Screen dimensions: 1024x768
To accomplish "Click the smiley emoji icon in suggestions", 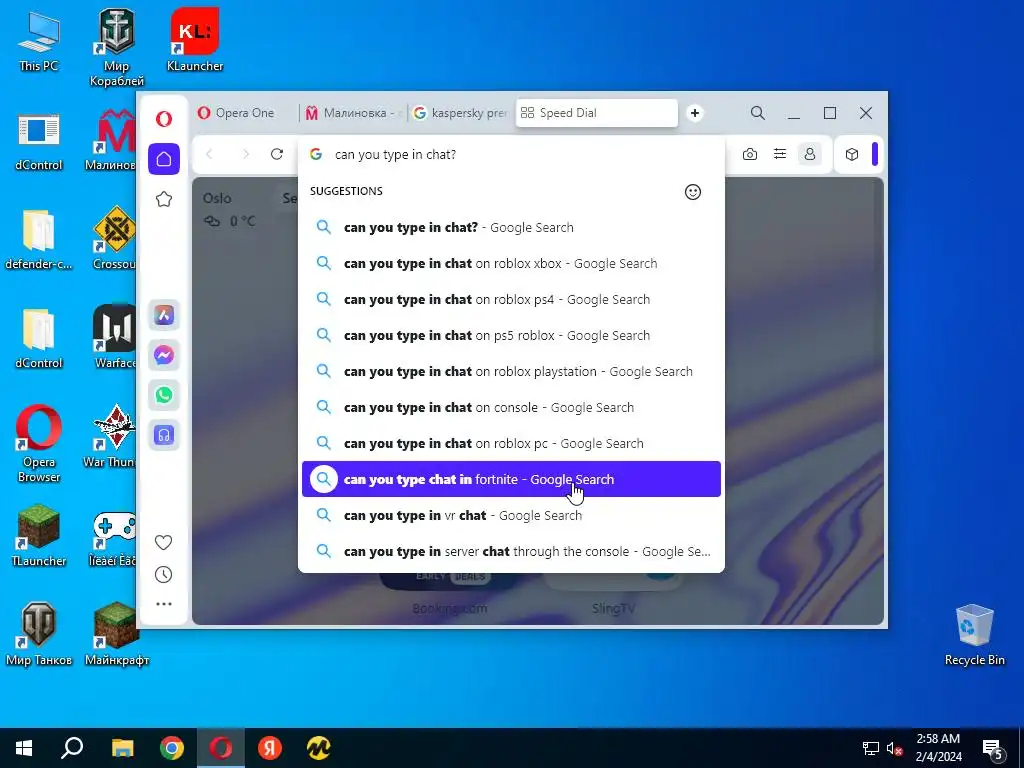I will click(x=693, y=192).
